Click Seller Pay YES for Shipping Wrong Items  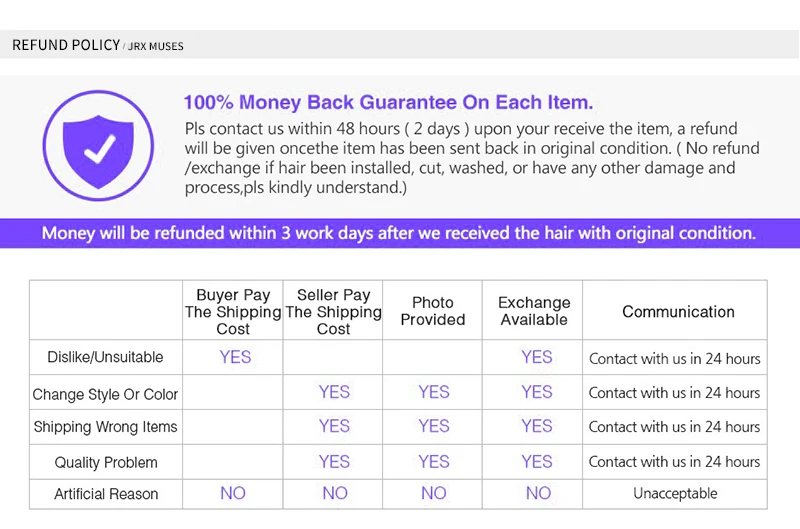pos(334,426)
